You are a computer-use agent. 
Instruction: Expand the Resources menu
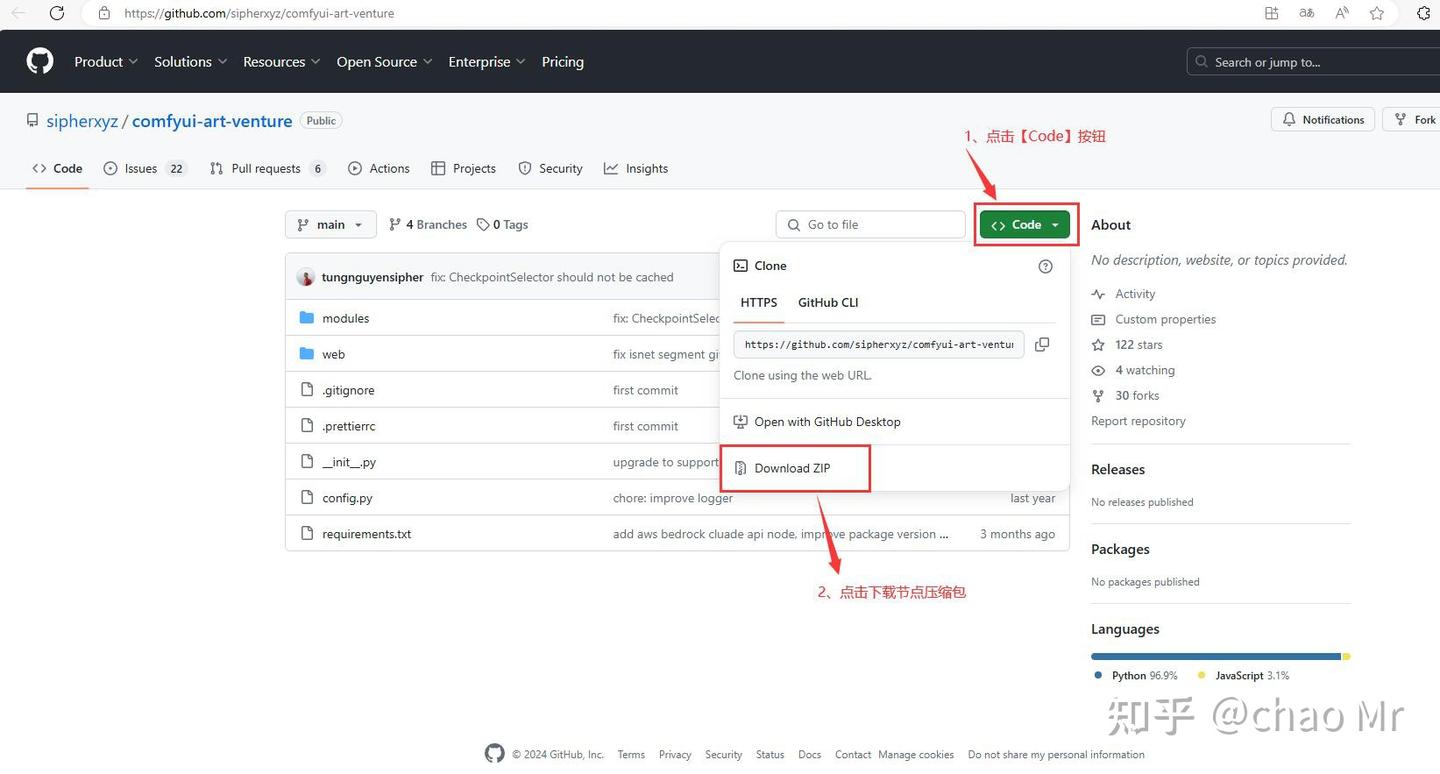point(282,61)
